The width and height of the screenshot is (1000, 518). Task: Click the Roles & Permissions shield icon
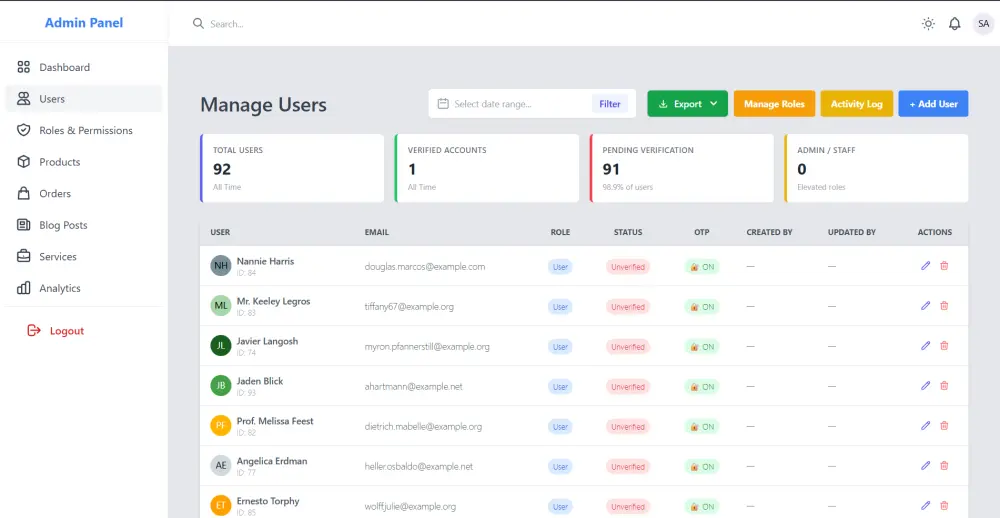[24, 130]
